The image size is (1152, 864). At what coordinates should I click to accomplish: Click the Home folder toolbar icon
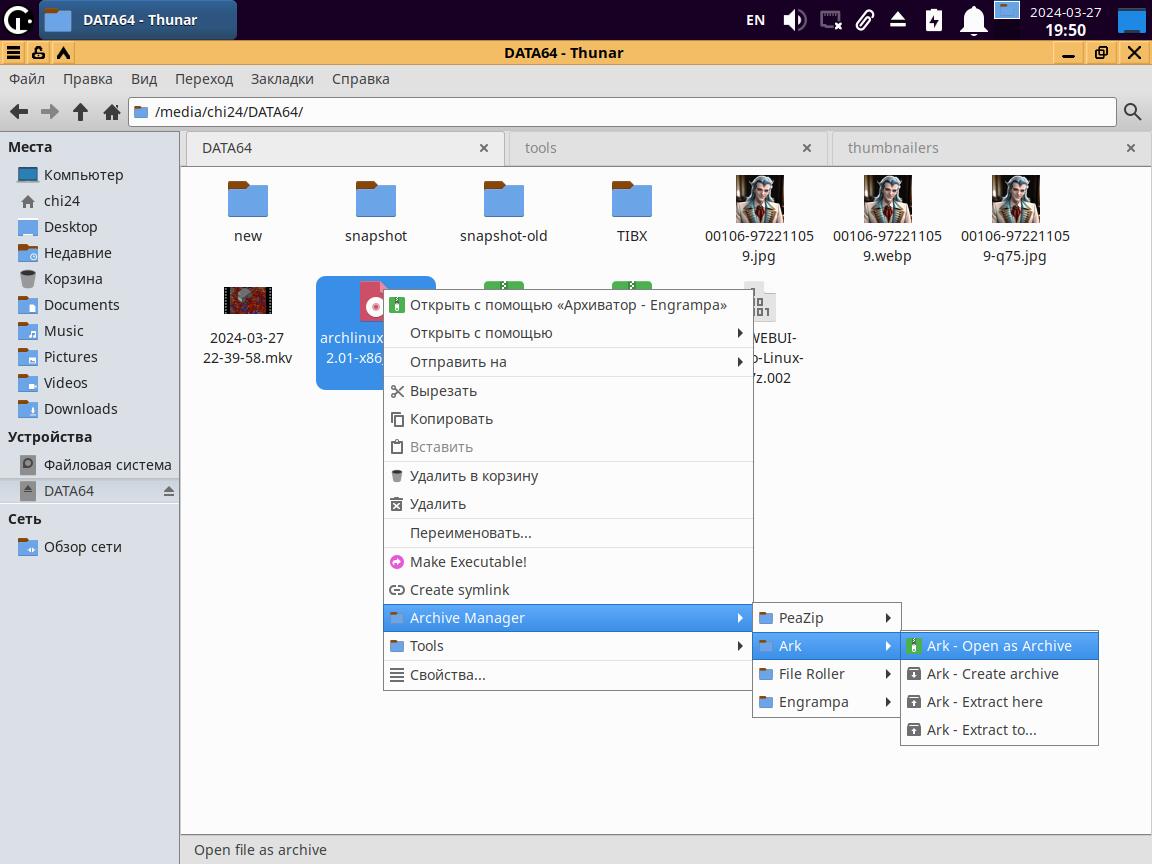click(112, 112)
